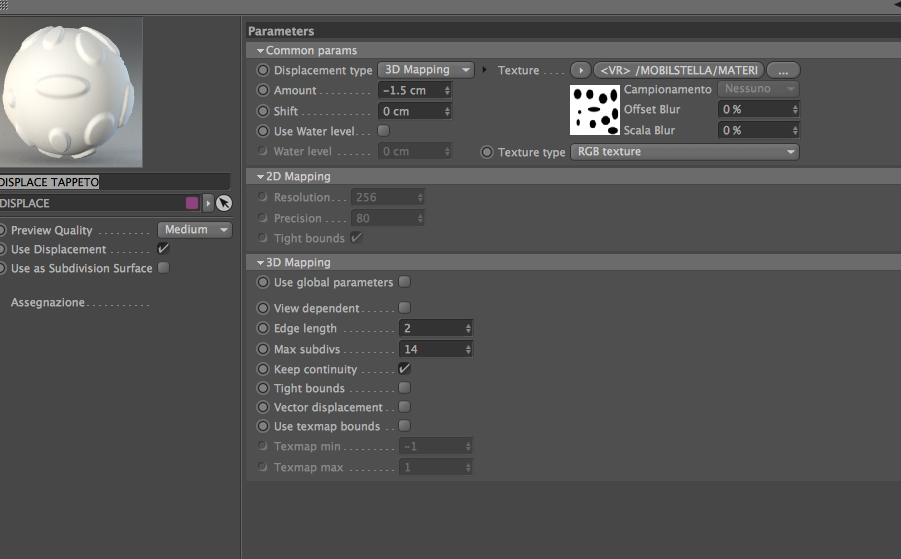
Task: Click the layer picker cursor icon
Action: pos(224,203)
